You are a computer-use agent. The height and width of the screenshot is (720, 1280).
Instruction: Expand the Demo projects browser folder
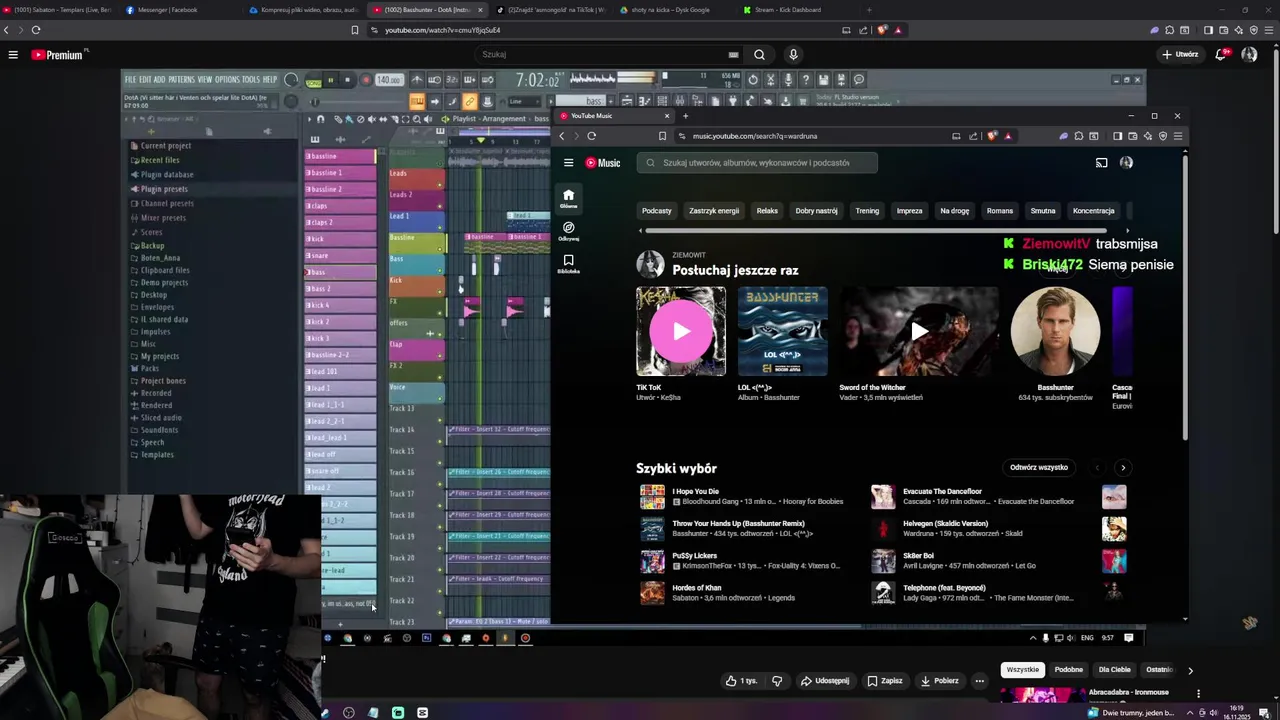tap(164, 283)
